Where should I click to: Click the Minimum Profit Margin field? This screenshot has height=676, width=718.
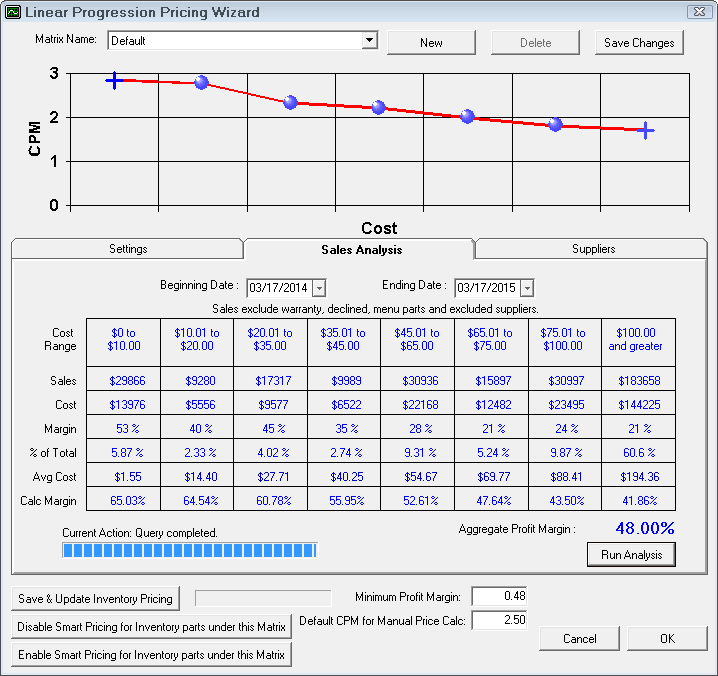point(498,596)
